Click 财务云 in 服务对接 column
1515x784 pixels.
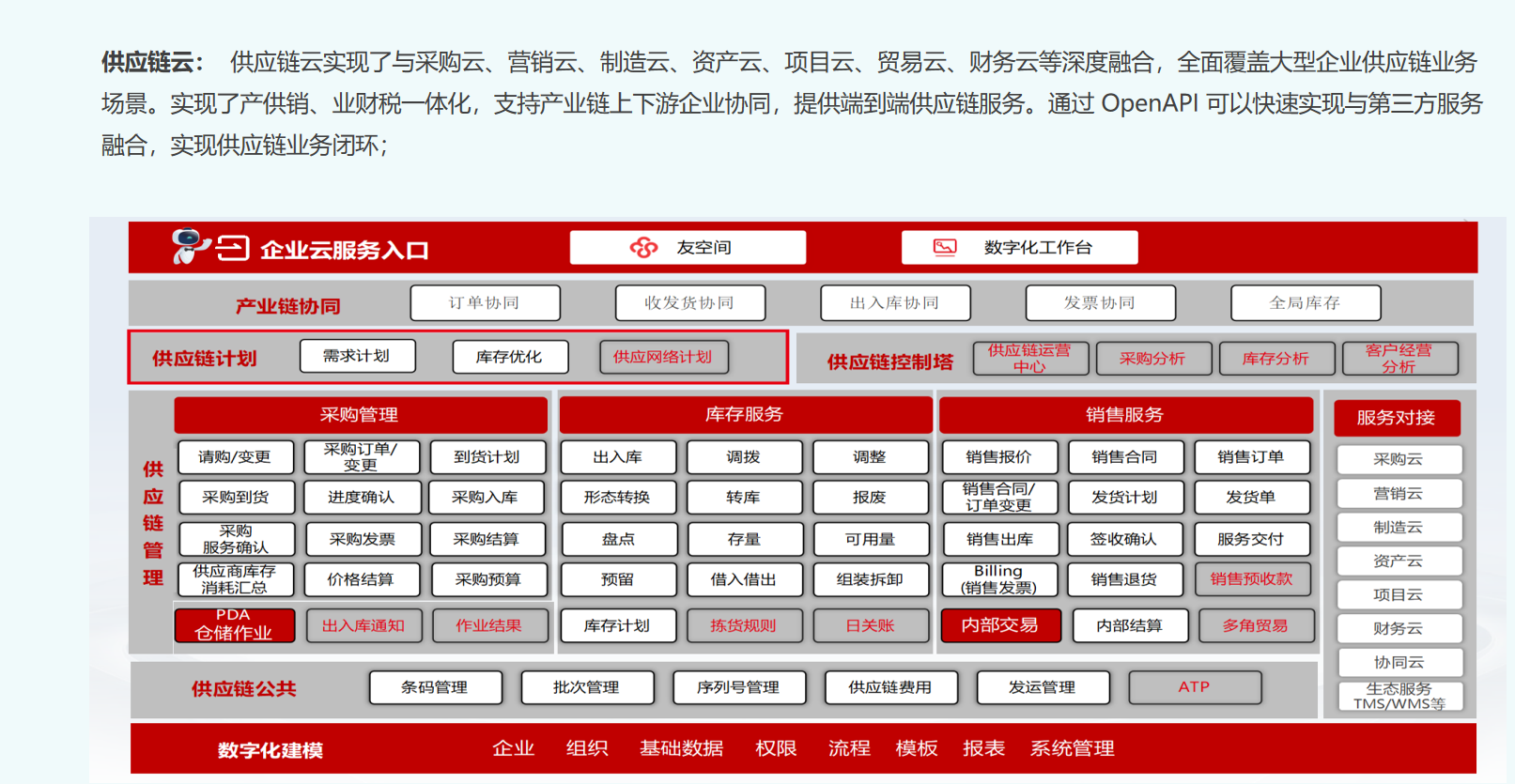point(1399,629)
